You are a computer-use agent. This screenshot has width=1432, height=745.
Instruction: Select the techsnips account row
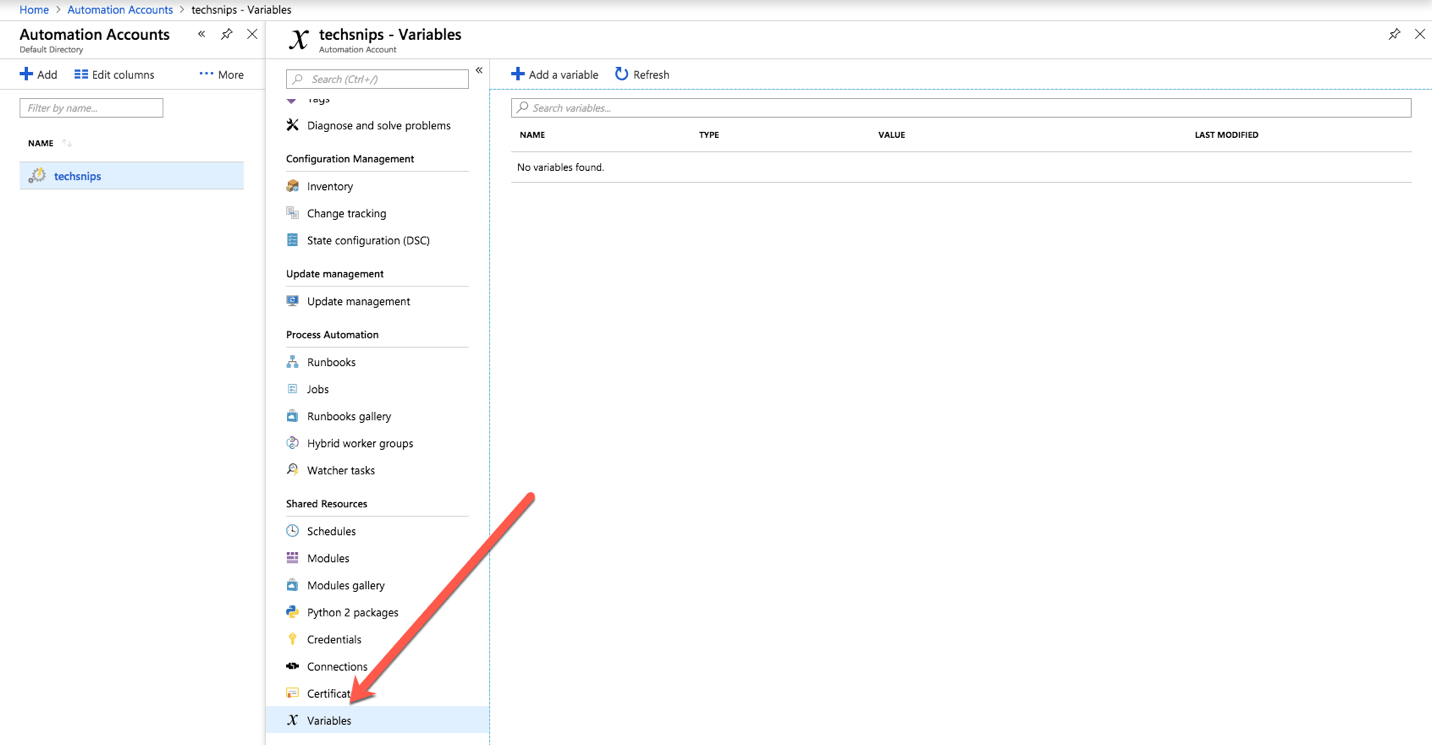click(131, 176)
